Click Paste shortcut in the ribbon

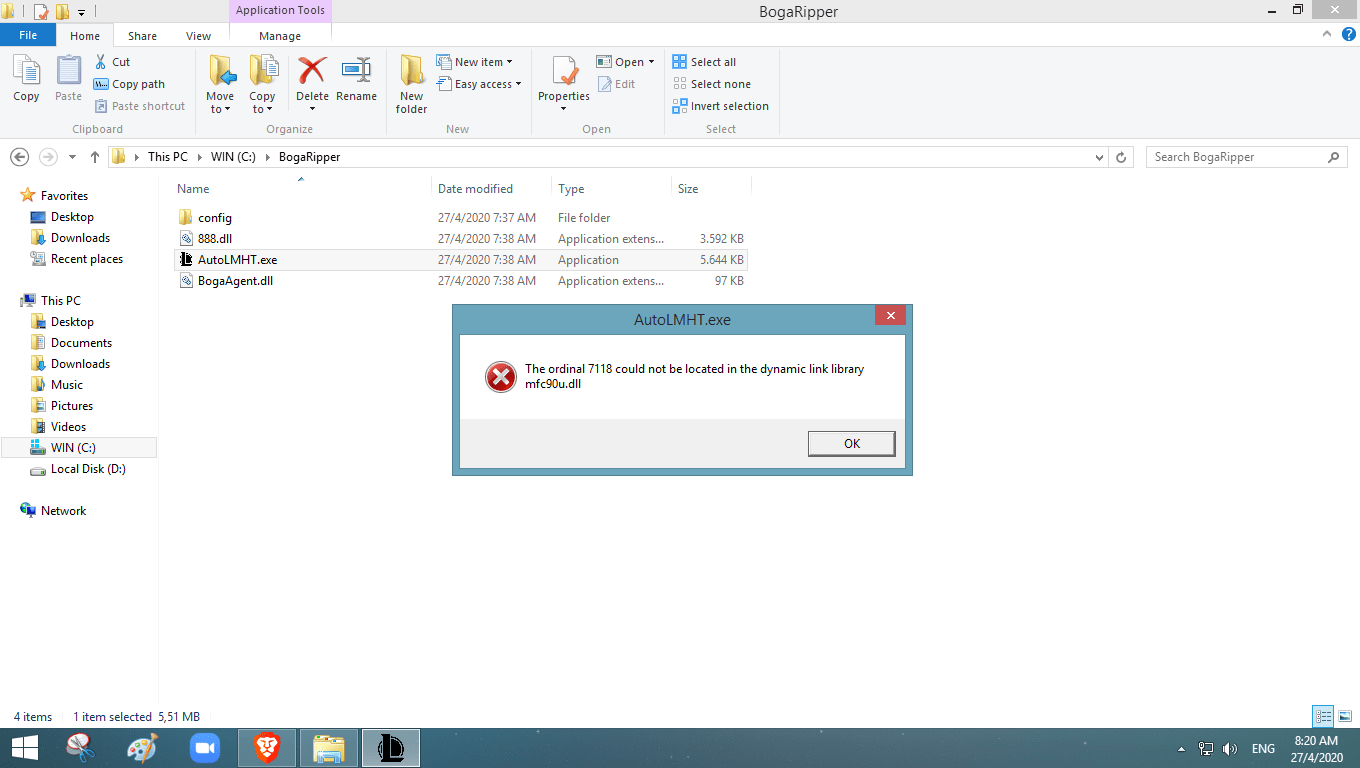[x=140, y=106]
